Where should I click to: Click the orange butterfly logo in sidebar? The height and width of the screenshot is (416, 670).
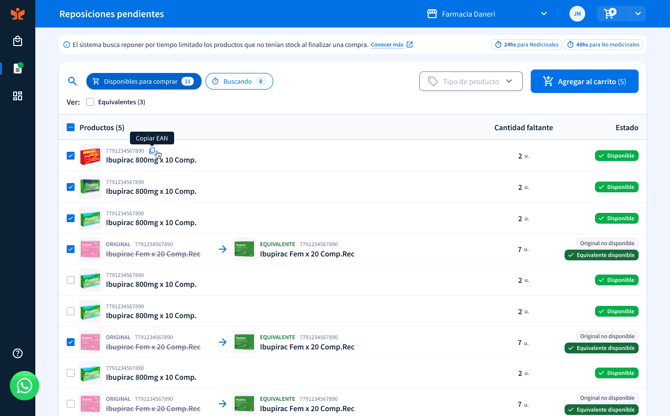(x=18, y=14)
